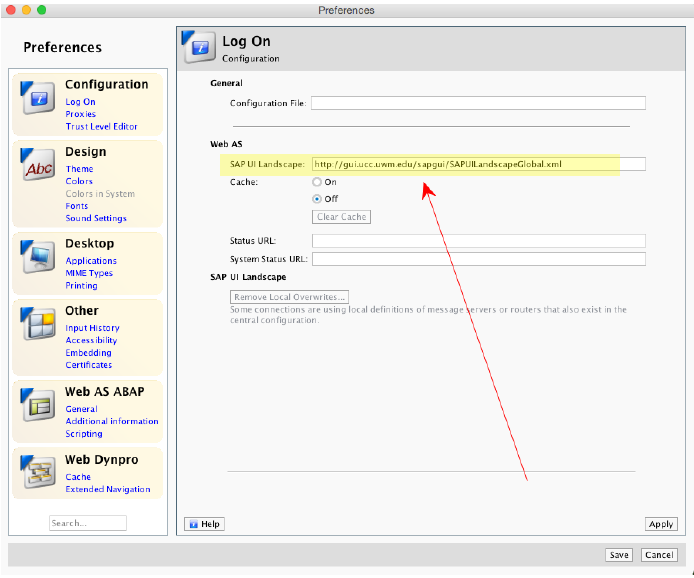Open the Colors settings
The image size is (694, 578).
point(79,181)
